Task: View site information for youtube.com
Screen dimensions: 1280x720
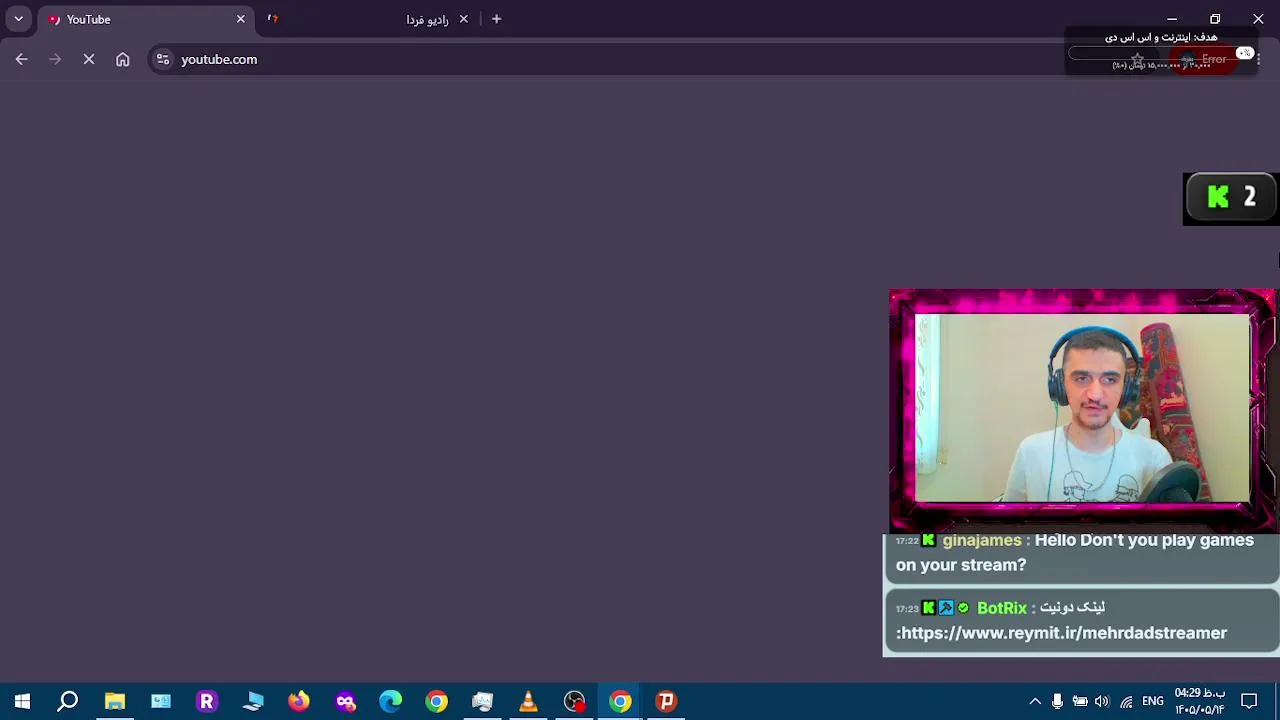Action: click(x=163, y=59)
